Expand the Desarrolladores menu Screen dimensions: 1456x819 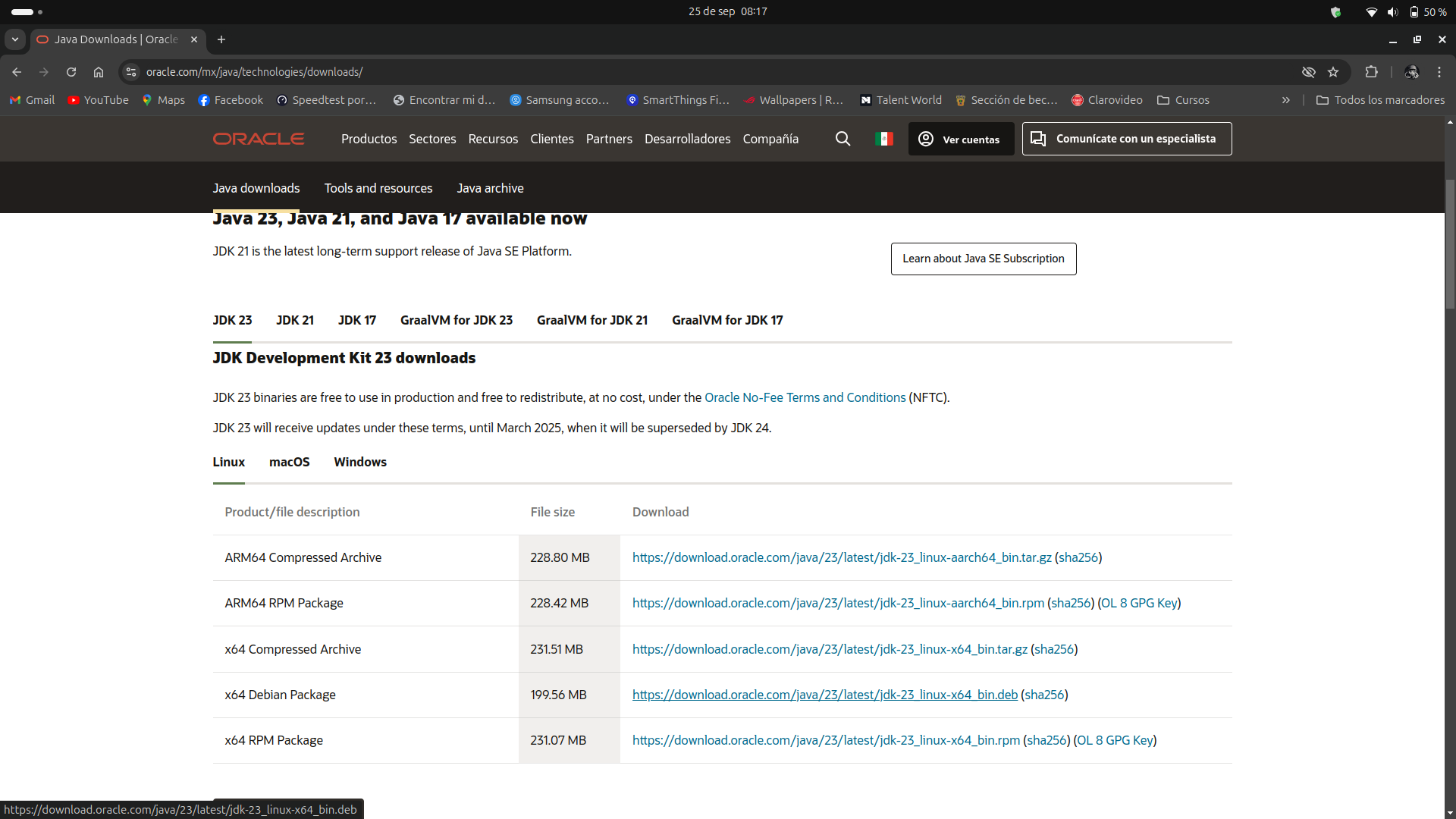(688, 139)
